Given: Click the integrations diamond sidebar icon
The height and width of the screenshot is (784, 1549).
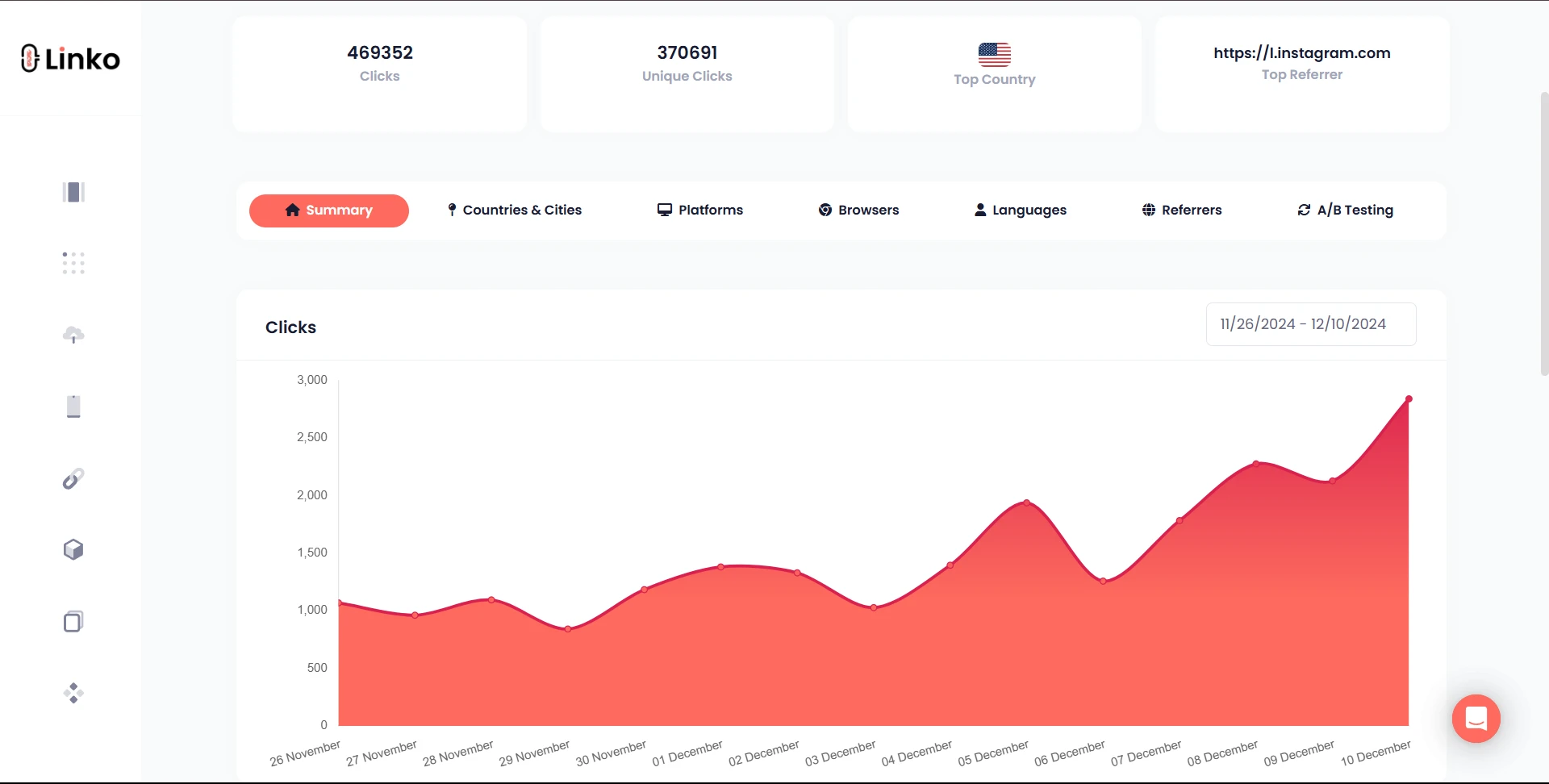Looking at the screenshot, I should coord(73,693).
